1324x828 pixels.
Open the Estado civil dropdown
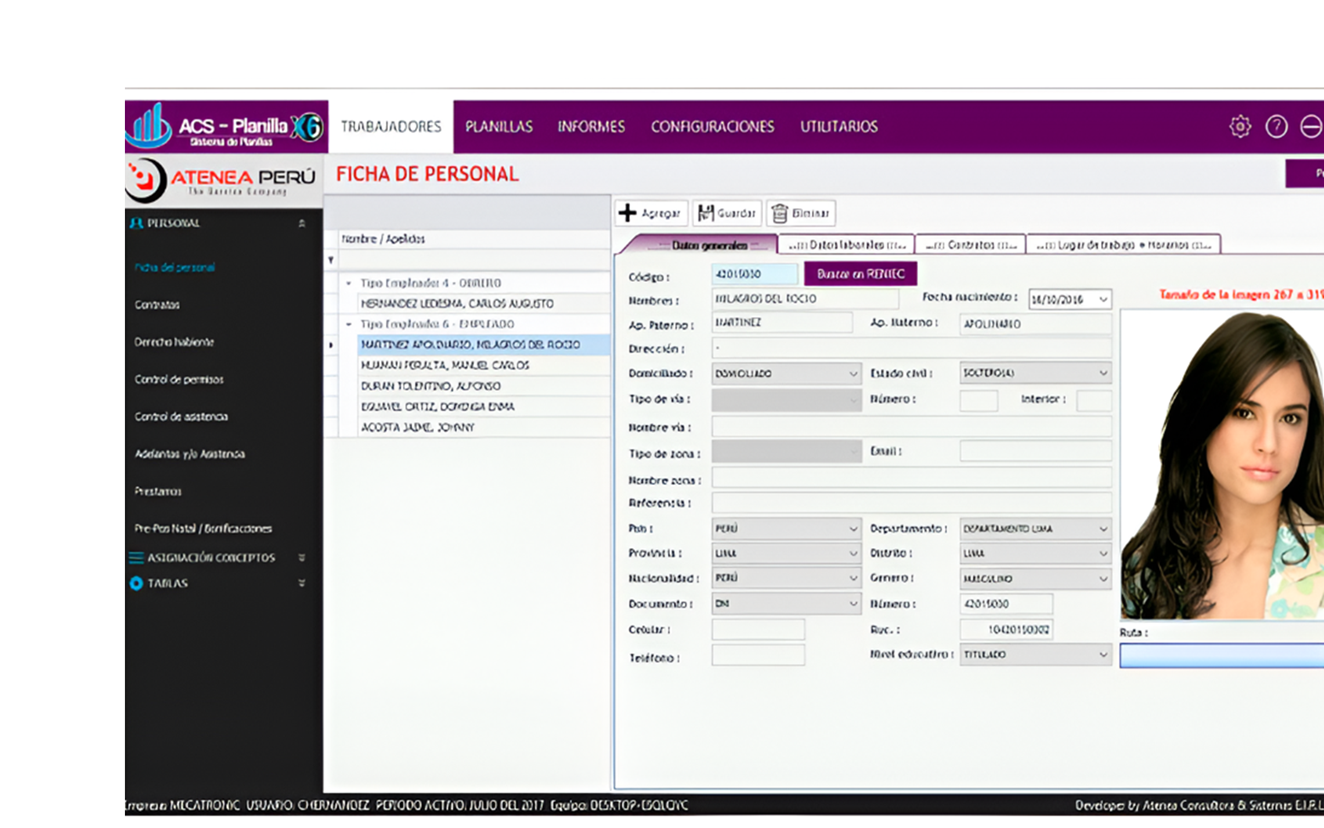(x=1103, y=374)
